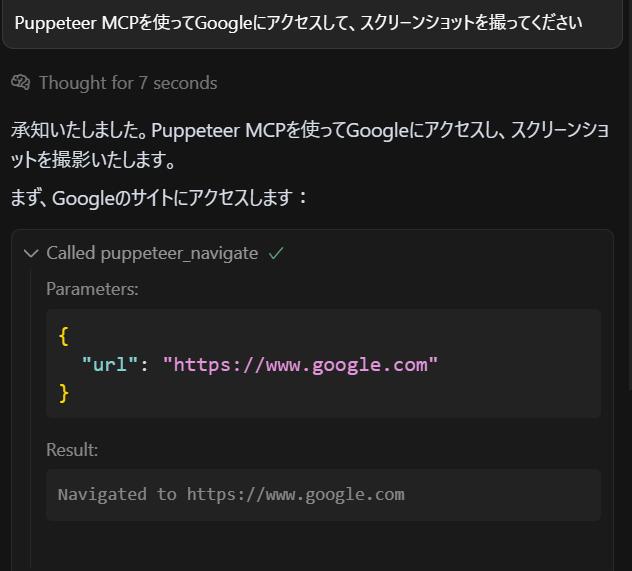The width and height of the screenshot is (632, 571).
Task: Click the brain icon beside Thought for 7 seconds
Action: coord(21,82)
